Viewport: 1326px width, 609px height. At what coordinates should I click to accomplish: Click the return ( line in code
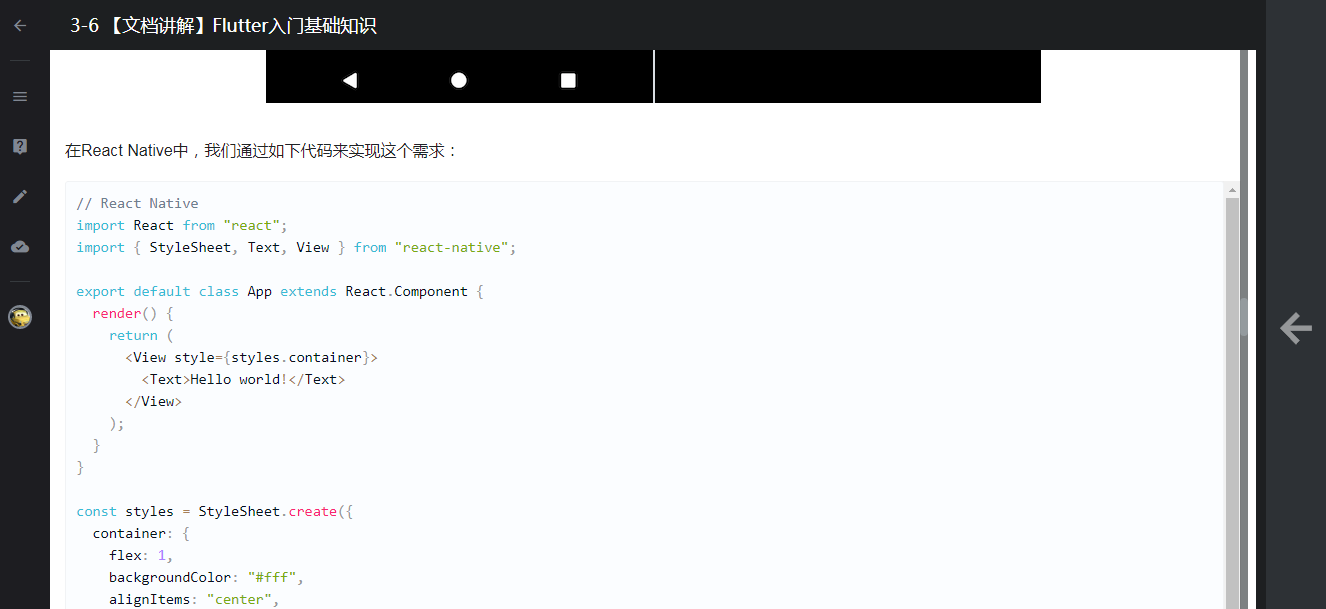141,335
